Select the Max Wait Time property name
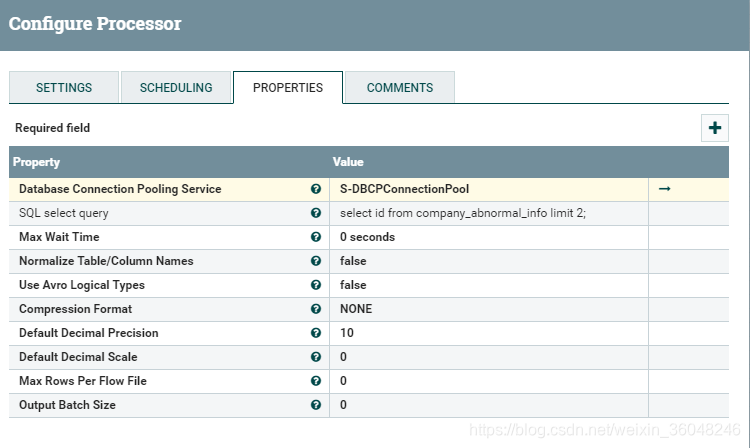Viewport: 750px width, 448px height. pos(59,237)
